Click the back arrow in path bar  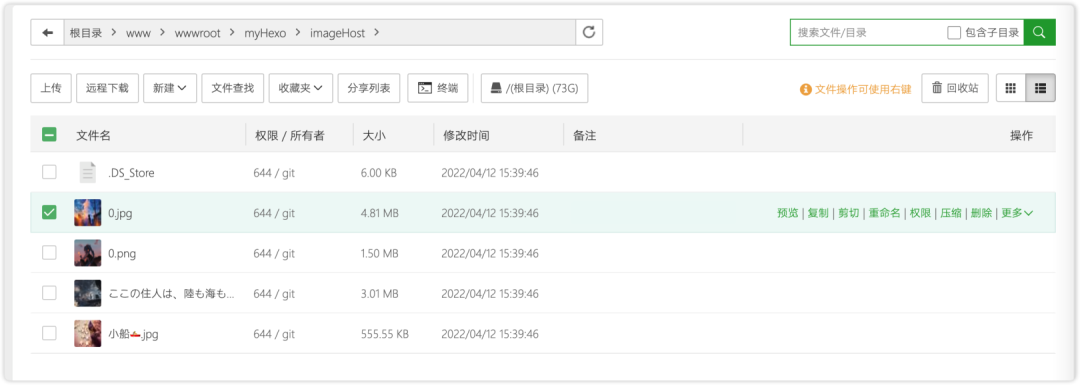(48, 32)
